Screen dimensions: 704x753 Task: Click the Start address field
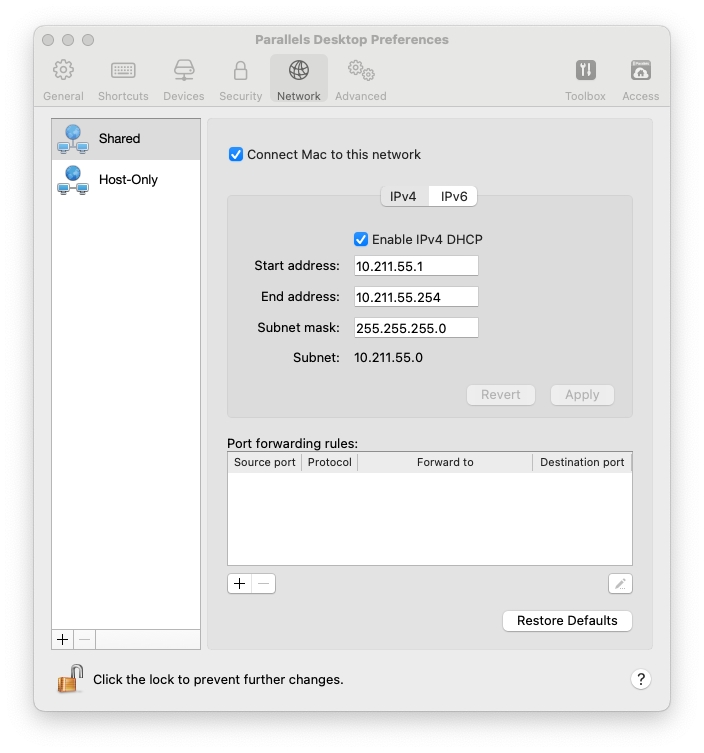tap(416, 266)
